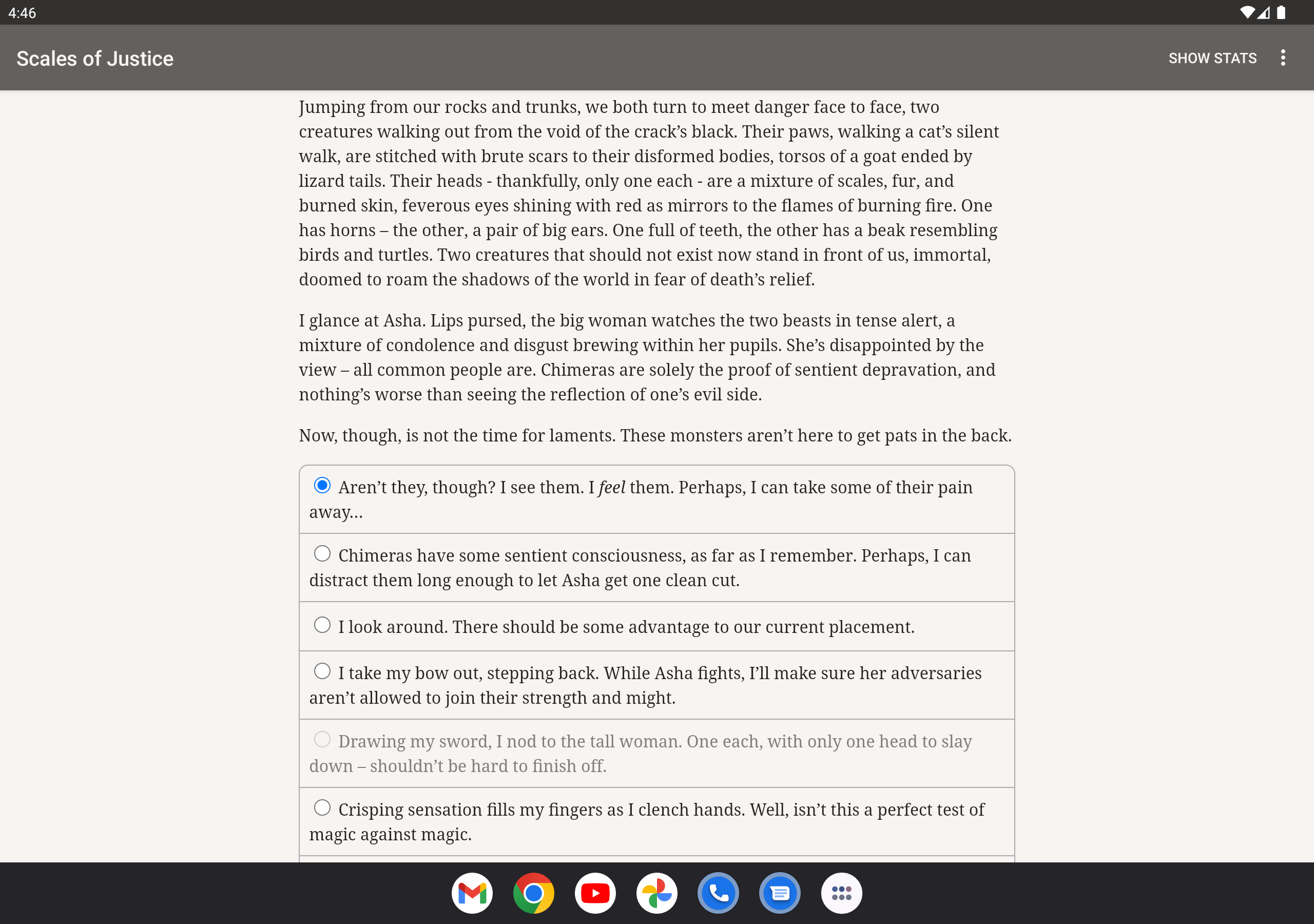Open the app drawer grid icon

click(x=841, y=893)
